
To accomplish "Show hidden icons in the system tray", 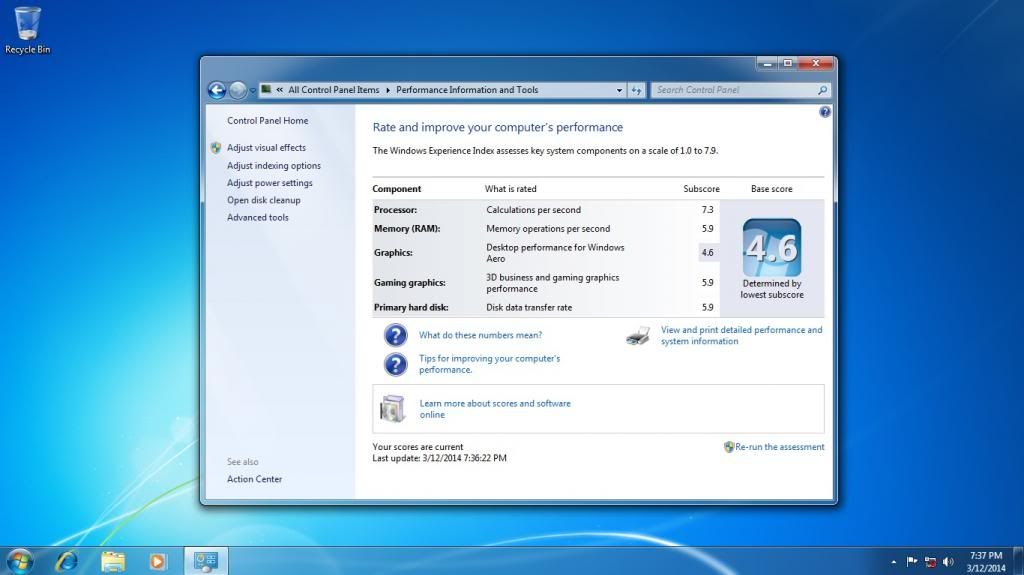I will (892, 561).
